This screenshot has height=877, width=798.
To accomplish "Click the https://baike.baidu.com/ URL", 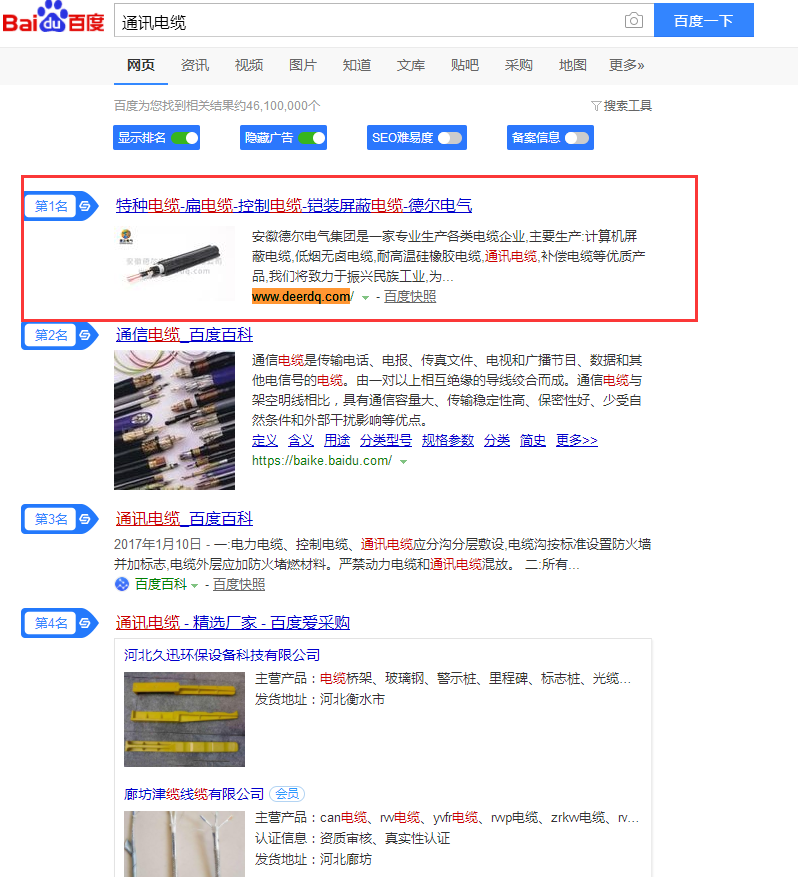I will click(322, 460).
